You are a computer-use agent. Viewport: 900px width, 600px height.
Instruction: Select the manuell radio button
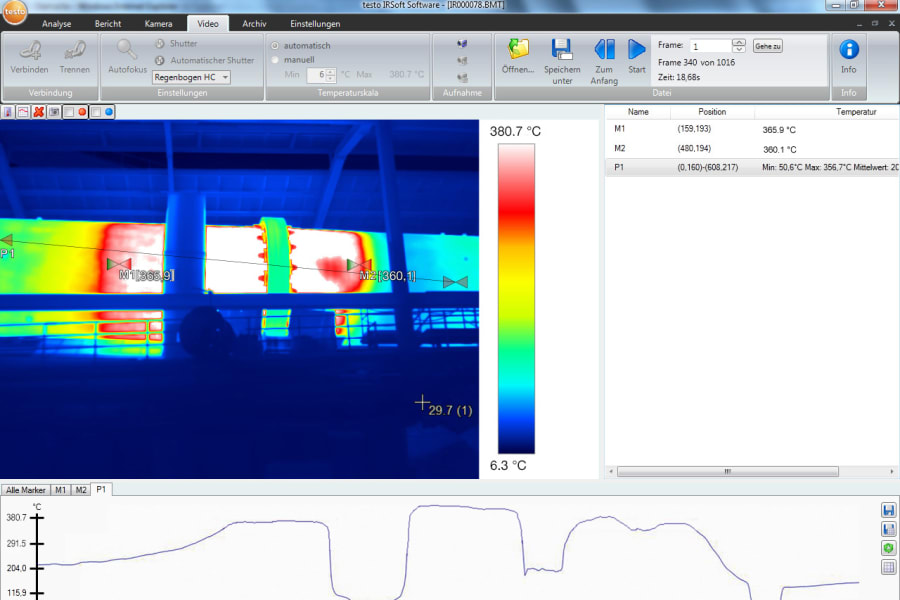276,60
